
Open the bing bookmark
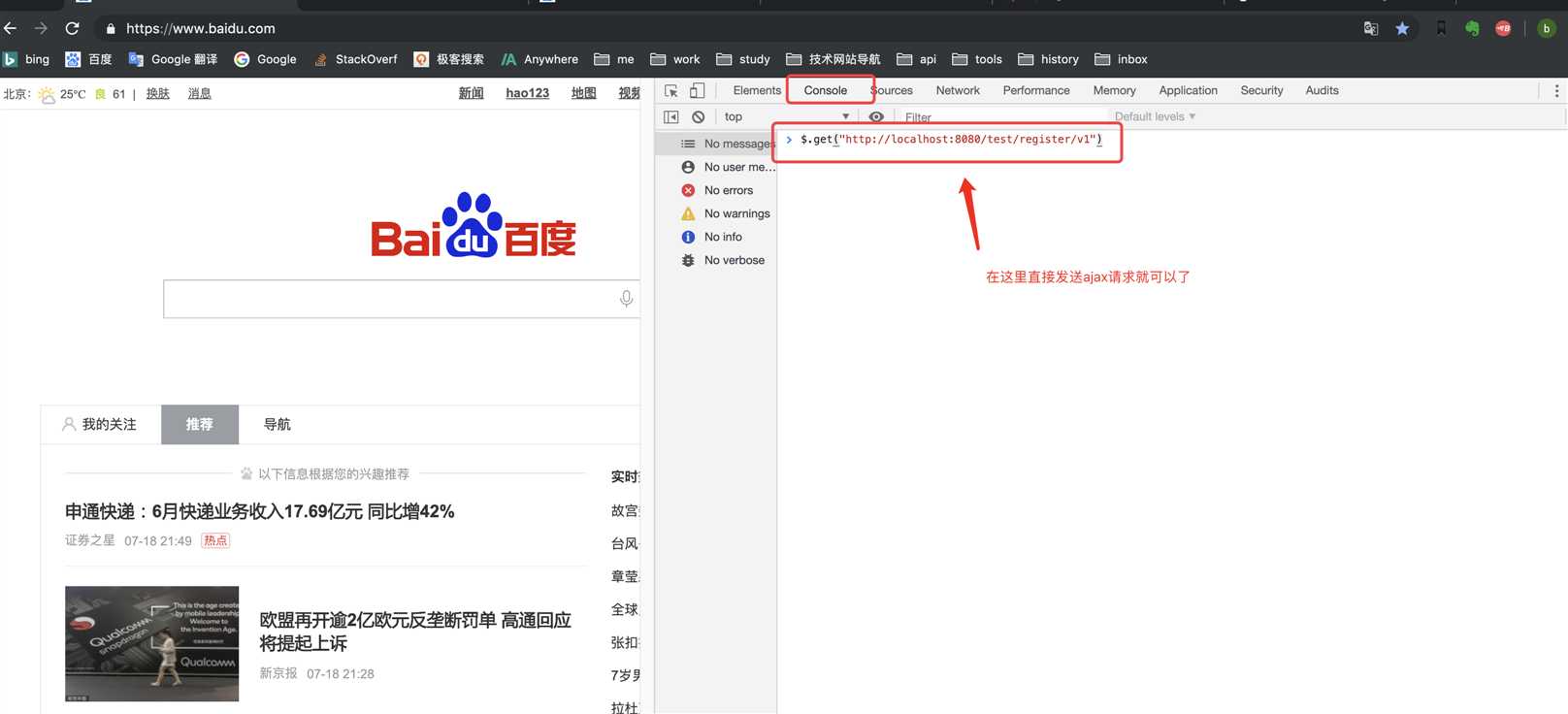pos(26,59)
